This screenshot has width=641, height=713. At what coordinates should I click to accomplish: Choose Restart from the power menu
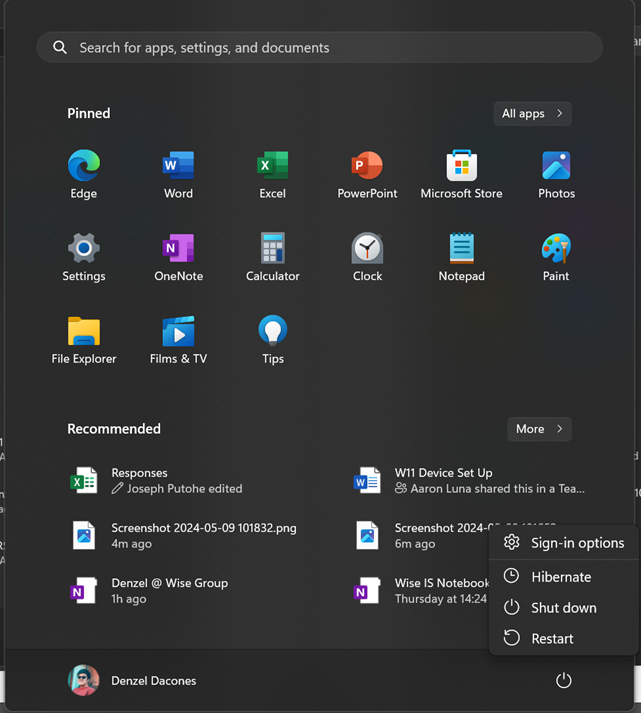tap(564, 638)
